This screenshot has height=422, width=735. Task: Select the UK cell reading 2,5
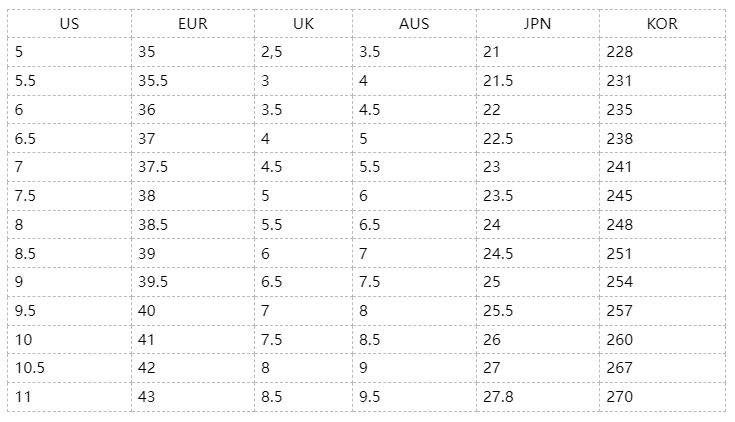coord(272,51)
